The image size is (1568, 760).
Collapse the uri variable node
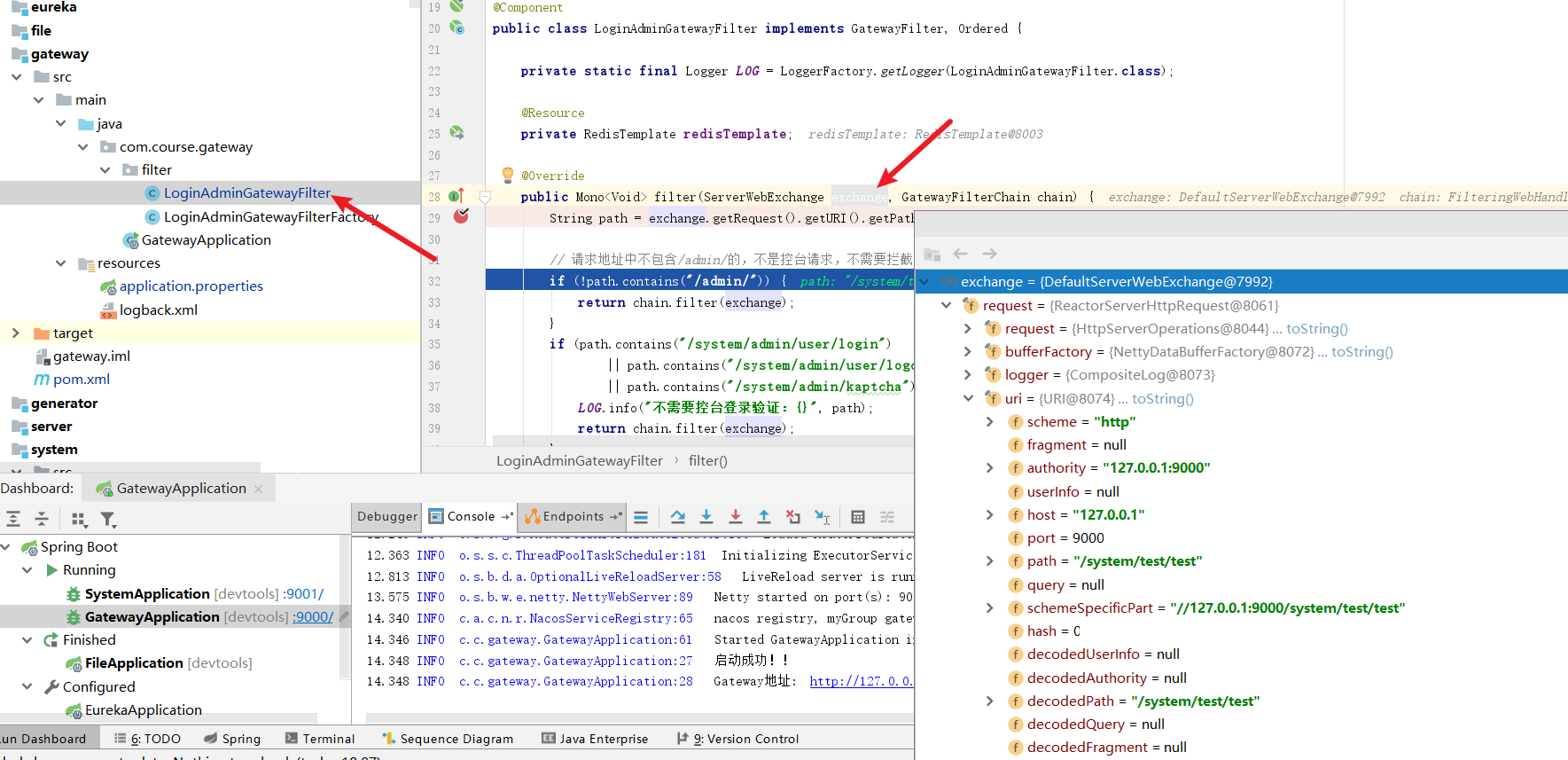pyautogui.click(x=968, y=399)
